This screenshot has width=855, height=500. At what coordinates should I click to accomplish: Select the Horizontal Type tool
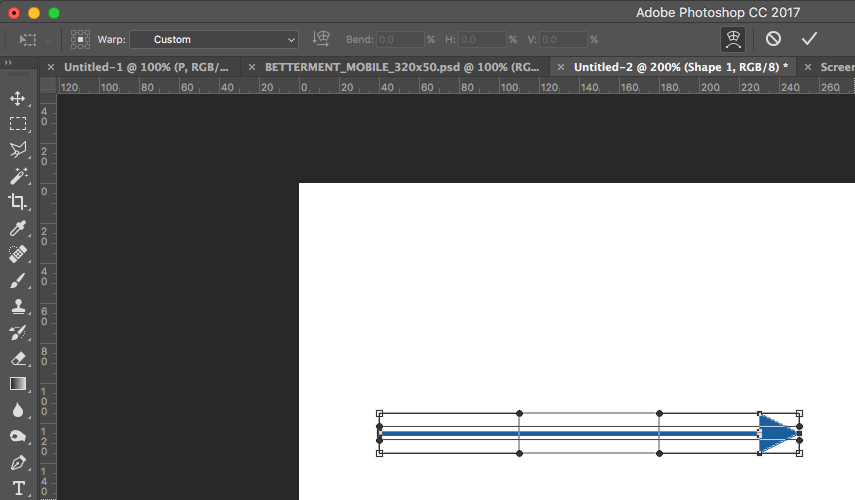pos(17,488)
